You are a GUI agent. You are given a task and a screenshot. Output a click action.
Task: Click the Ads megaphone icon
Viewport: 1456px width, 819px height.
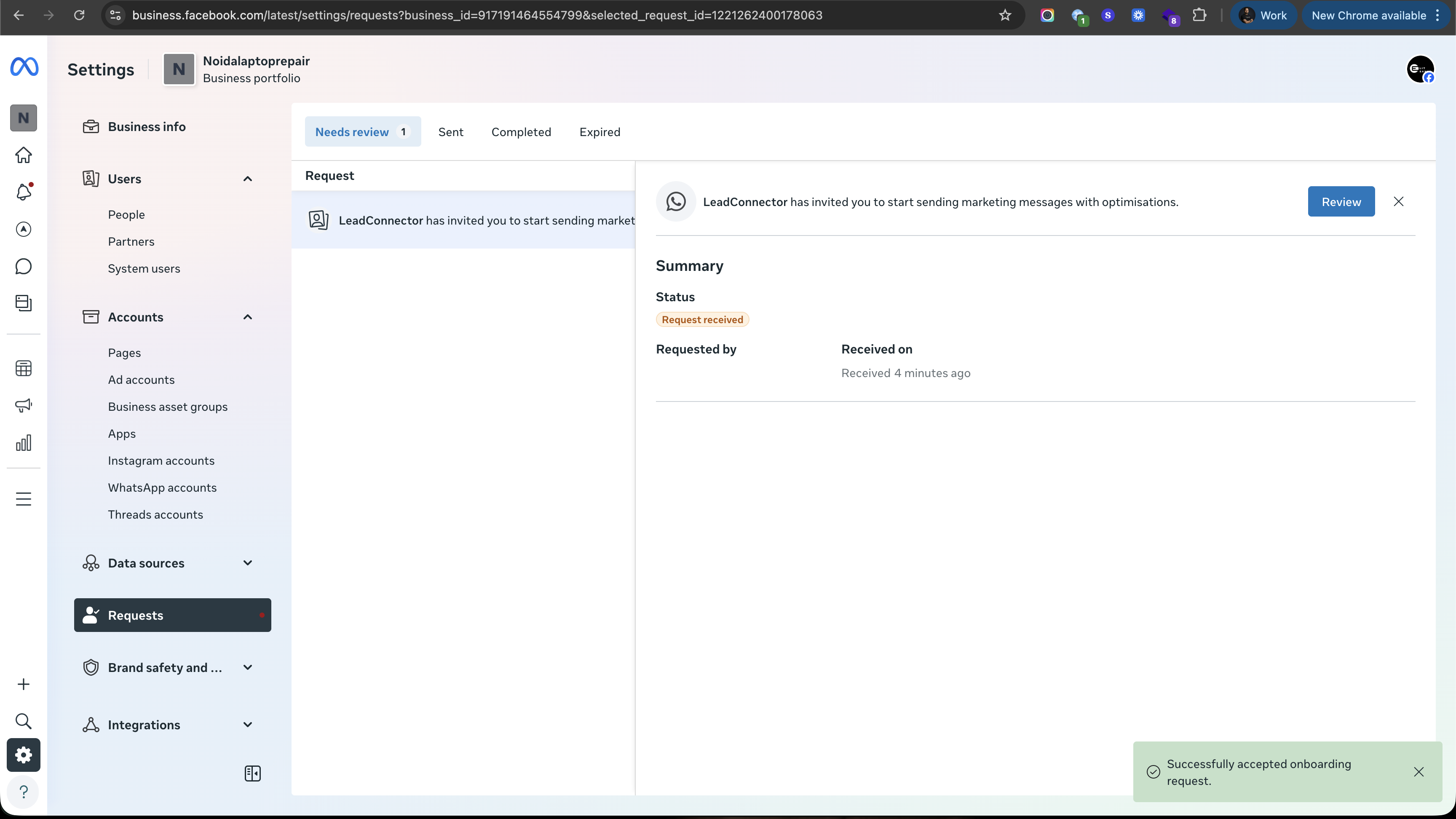(x=23, y=405)
